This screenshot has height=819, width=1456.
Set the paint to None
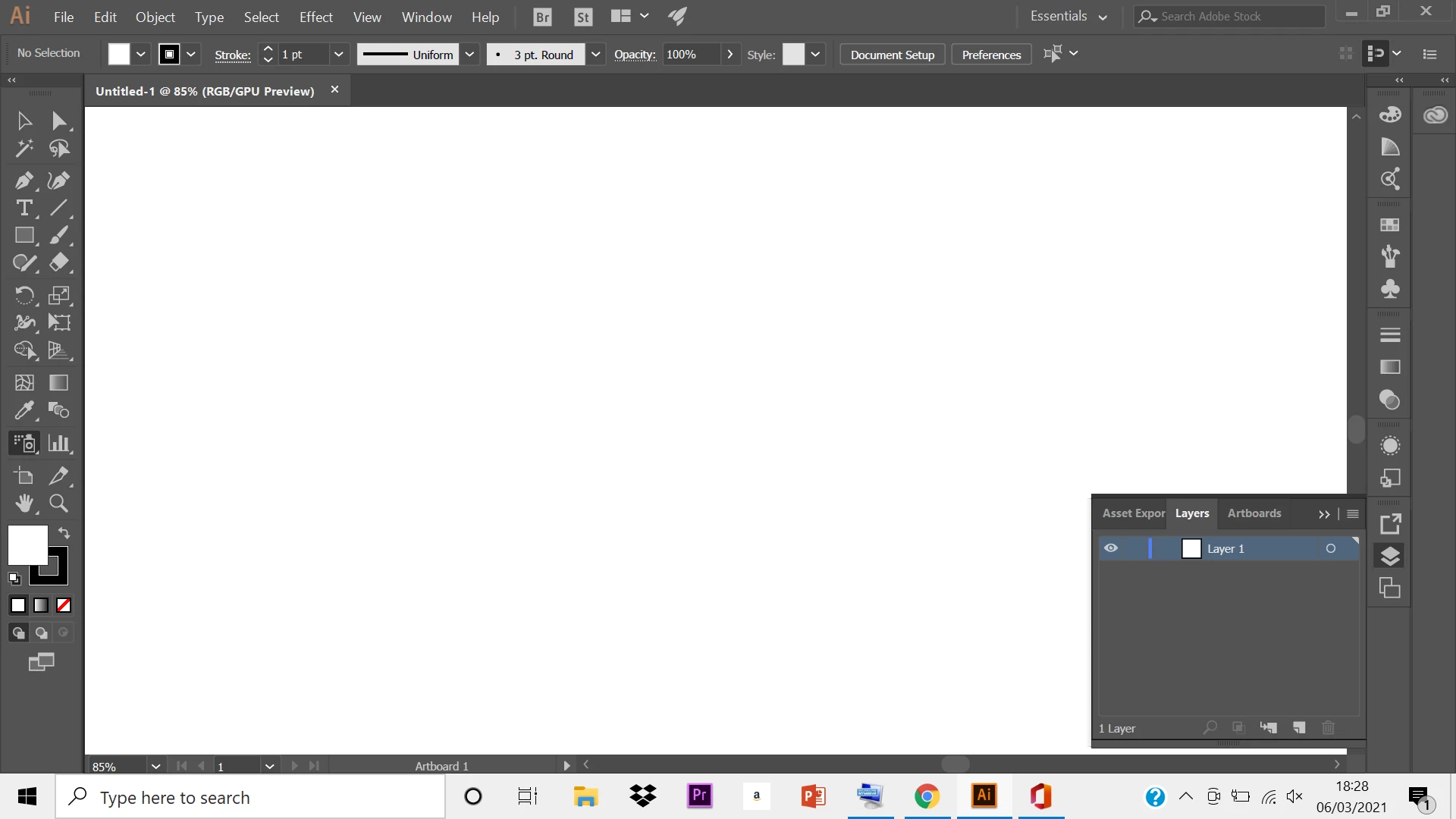pyautogui.click(x=64, y=605)
